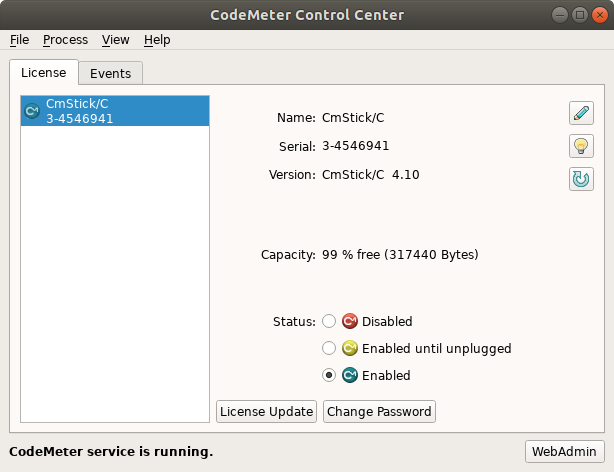Open the Process menu
This screenshot has width=614, height=472.
point(65,40)
